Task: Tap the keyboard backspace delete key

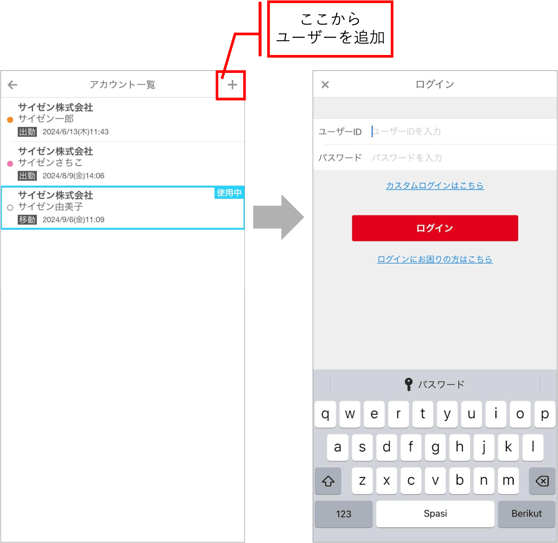Action: click(x=542, y=481)
